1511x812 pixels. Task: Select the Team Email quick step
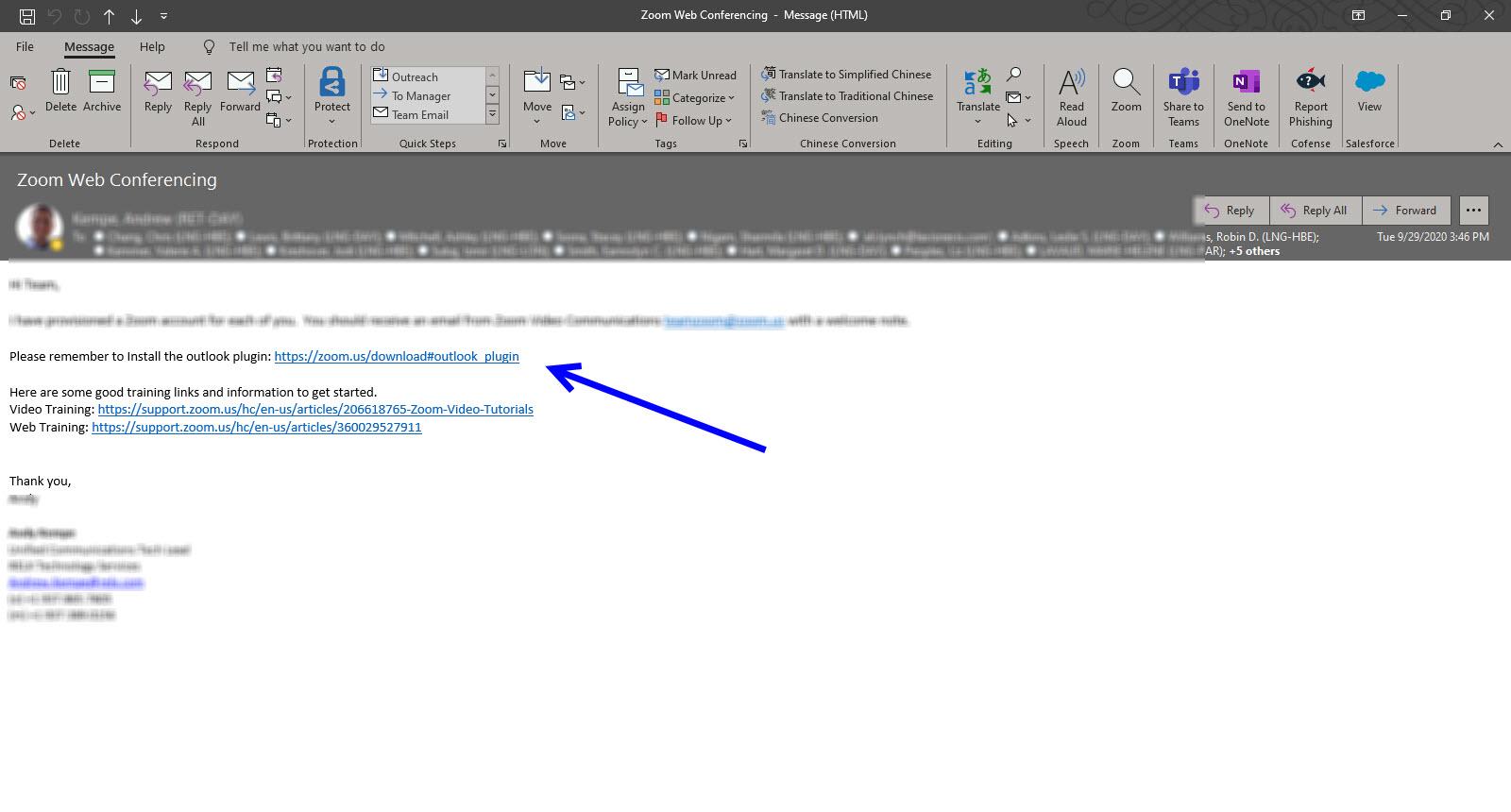(428, 114)
